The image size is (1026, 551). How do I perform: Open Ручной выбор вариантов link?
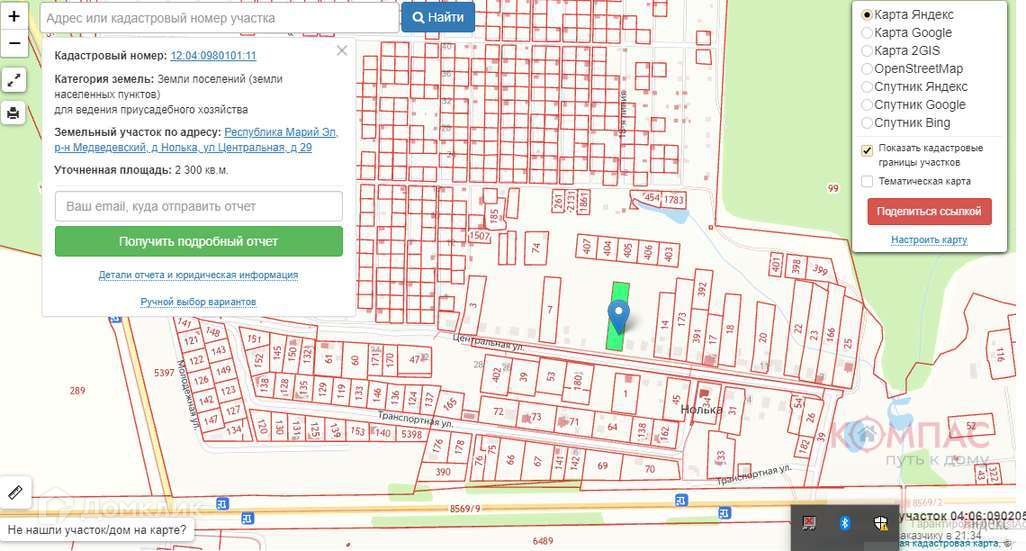(x=198, y=302)
